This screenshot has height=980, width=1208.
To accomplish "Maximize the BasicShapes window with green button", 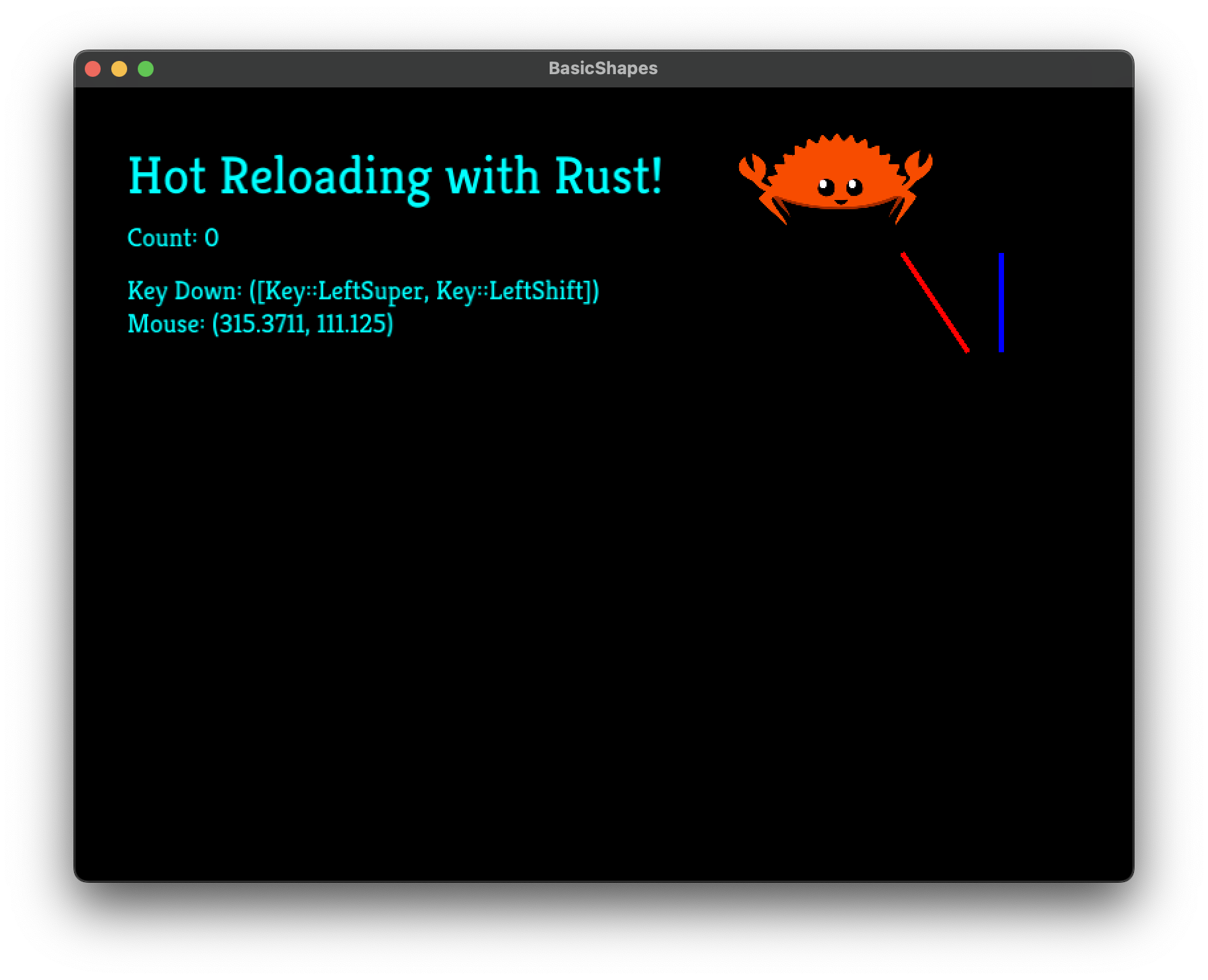I will click(146, 69).
